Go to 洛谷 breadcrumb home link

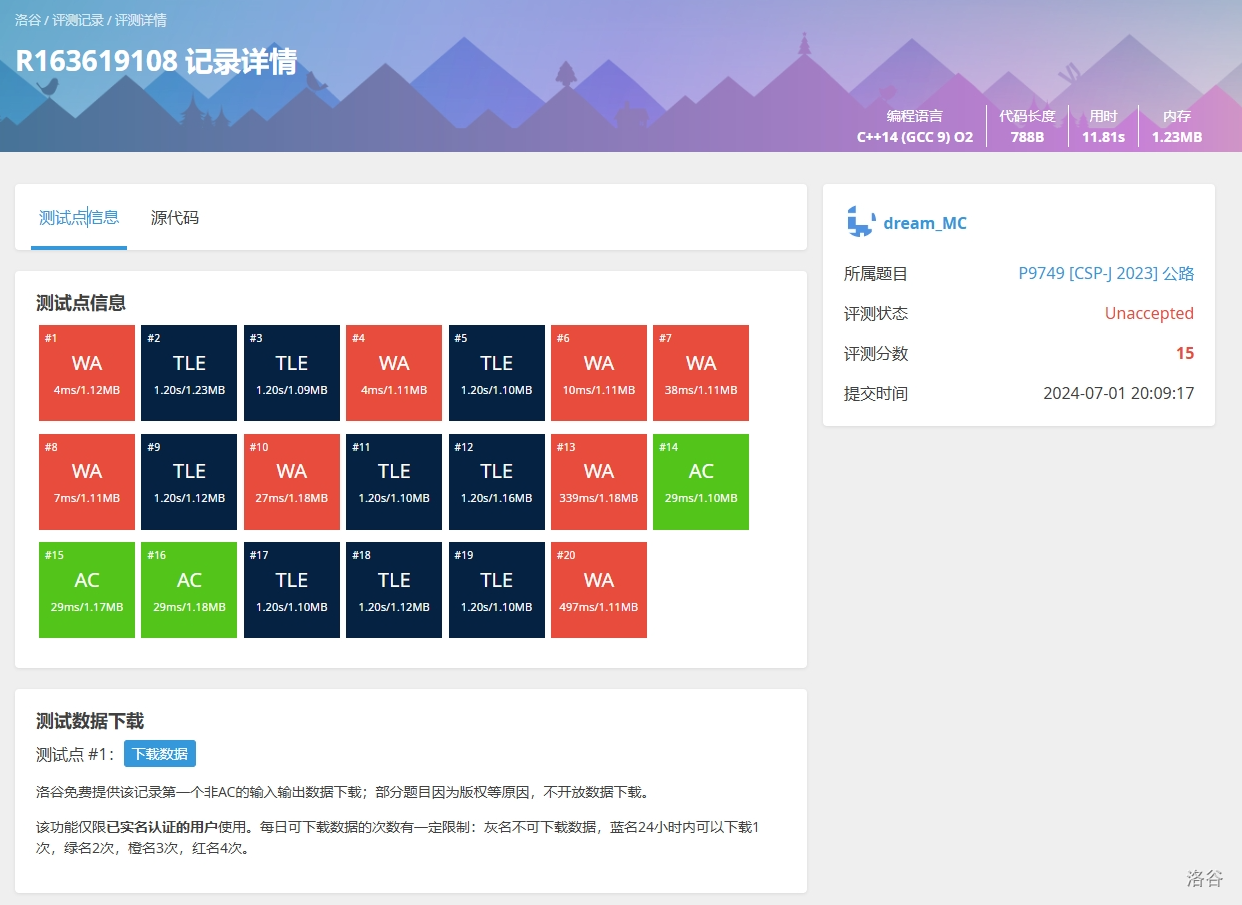click(x=28, y=20)
